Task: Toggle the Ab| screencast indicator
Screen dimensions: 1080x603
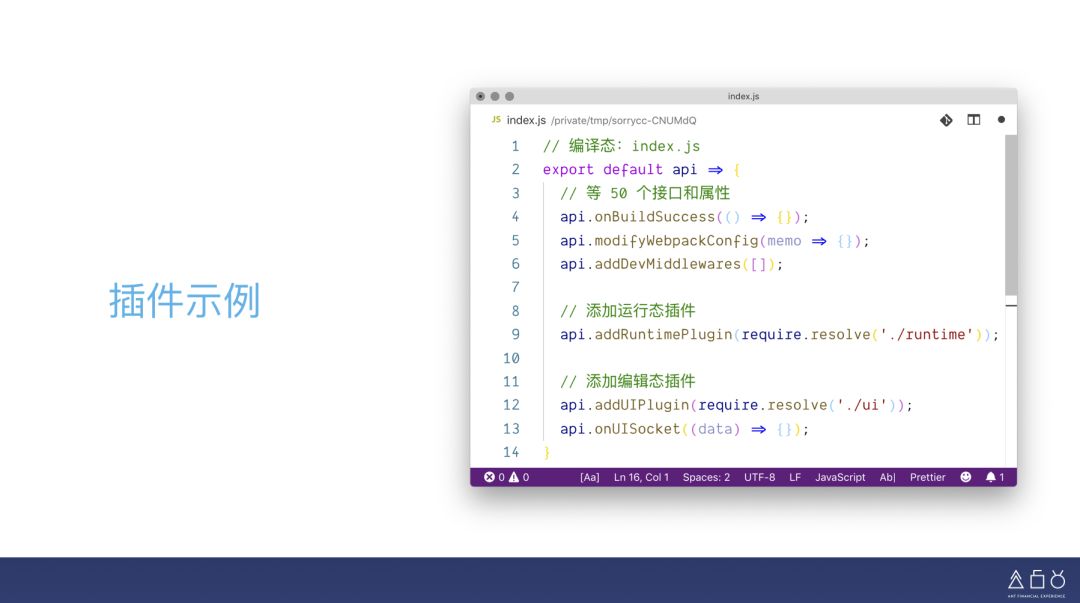Action: pyautogui.click(x=887, y=477)
